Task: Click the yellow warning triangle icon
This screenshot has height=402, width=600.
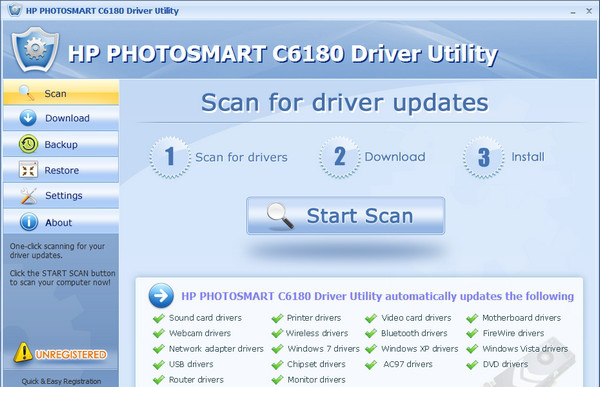Action: [23, 352]
